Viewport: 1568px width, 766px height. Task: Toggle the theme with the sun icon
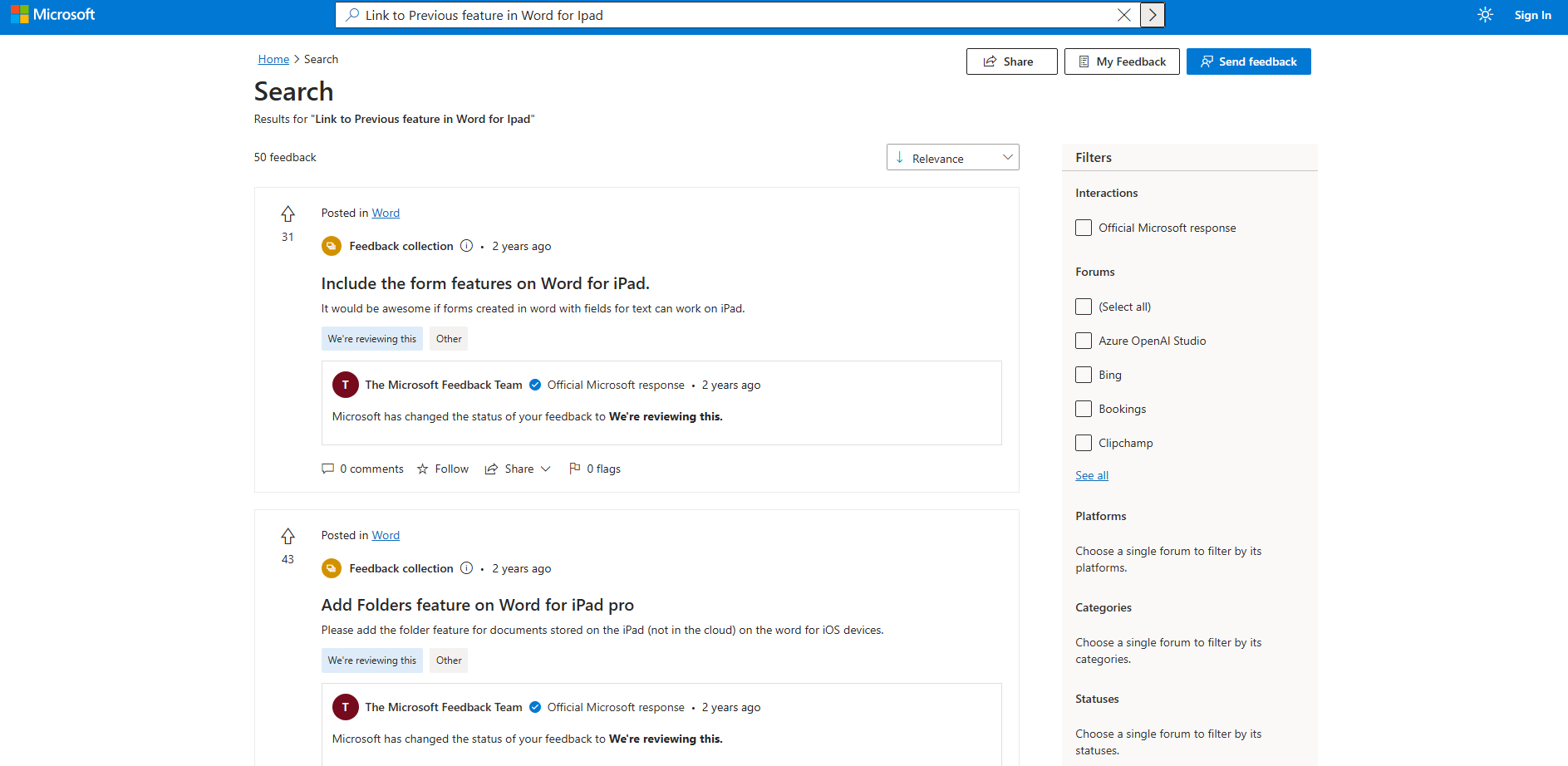coord(1485,15)
